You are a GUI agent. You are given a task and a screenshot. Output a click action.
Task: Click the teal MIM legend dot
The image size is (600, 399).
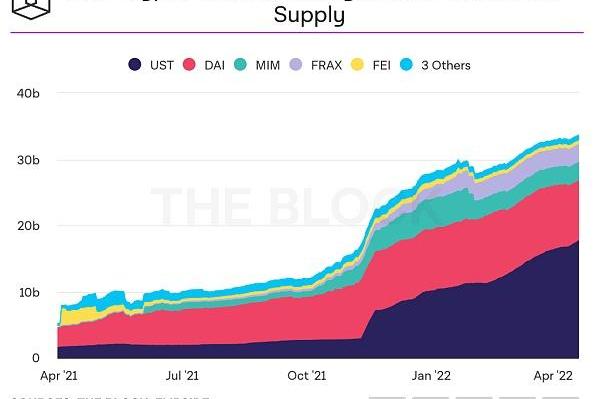click(x=240, y=64)
